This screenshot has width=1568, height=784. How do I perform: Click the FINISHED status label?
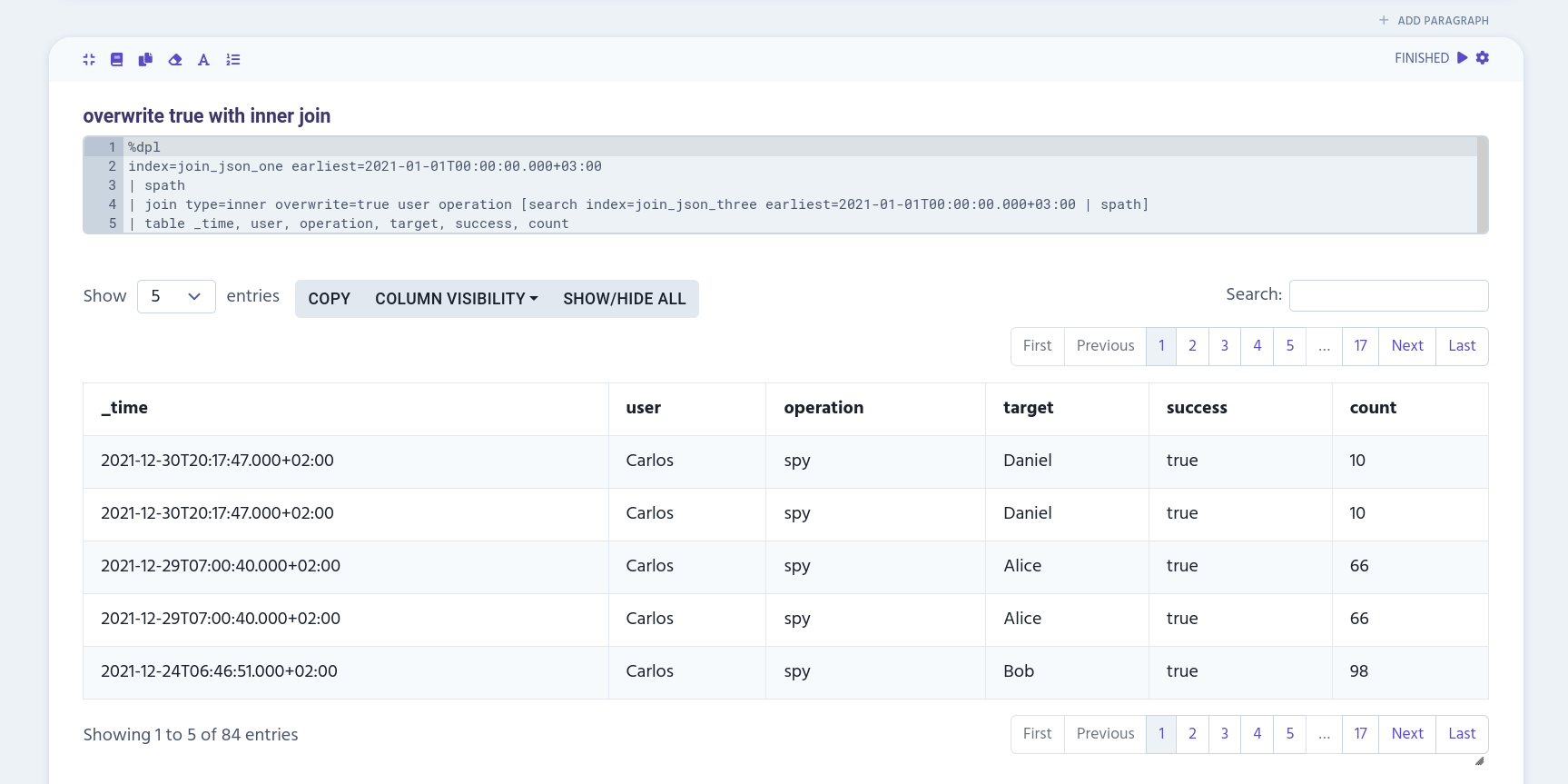point(1422,58)
